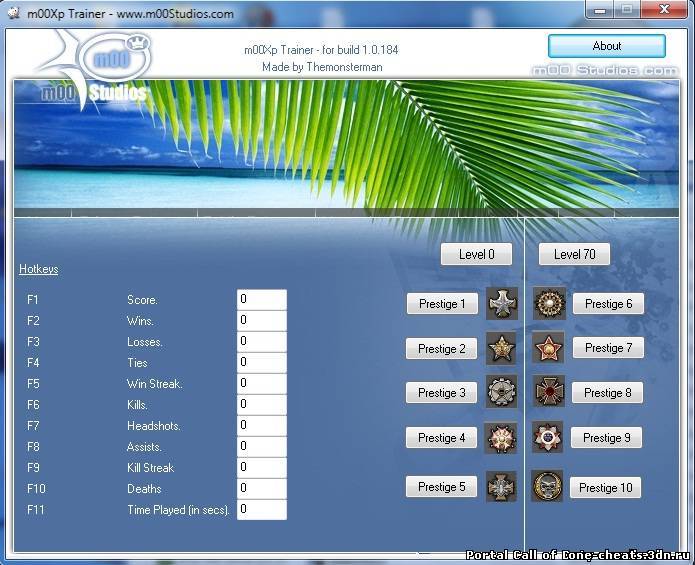Click the Prestige 1 silver cross emblem
The height and width of the screenshot is (565, 695).
point(502,304)
